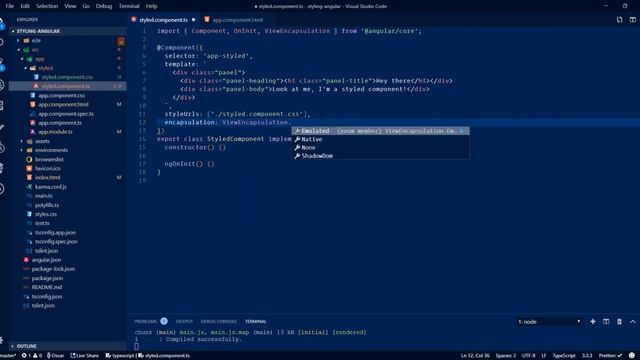The image size is (640, 360).
Task: Open app.component.spec.ts file
Action: pos(66,114)
